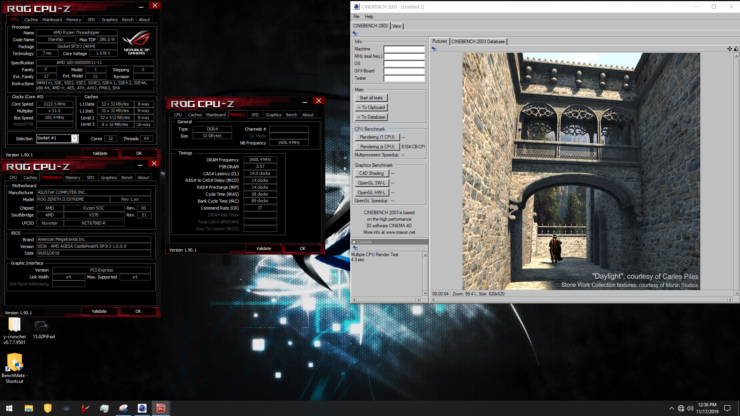Click the volume icon in system tray
The width and height of the screenshot is (740, 416).
[693, 408]
